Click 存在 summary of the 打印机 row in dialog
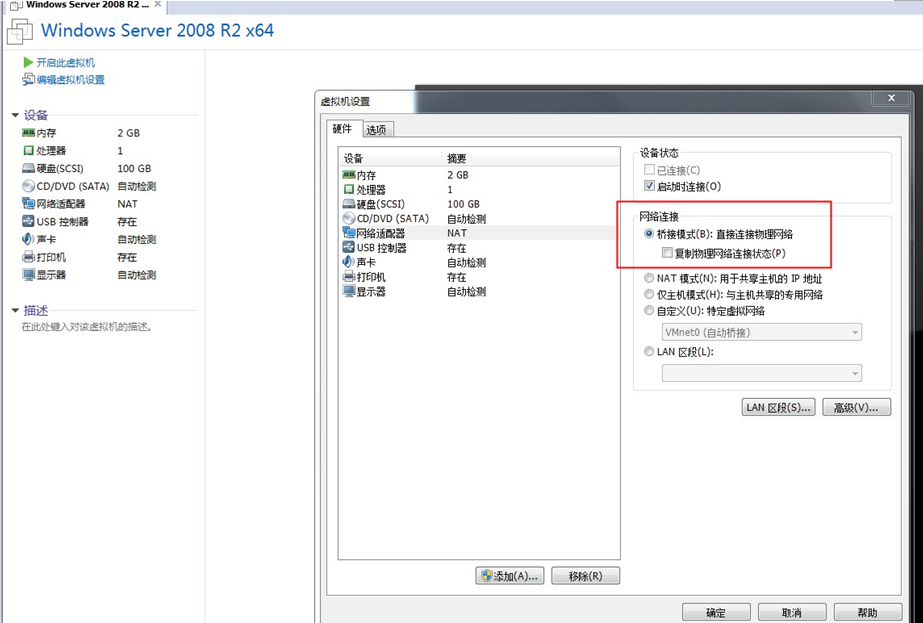Viewport: 923px width, 623px height. click(456, 277)
